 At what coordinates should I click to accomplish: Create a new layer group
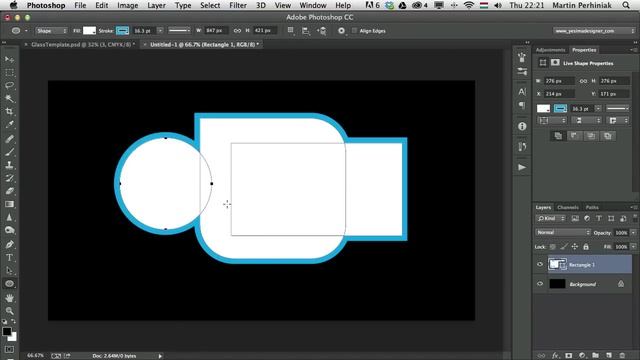596,356
